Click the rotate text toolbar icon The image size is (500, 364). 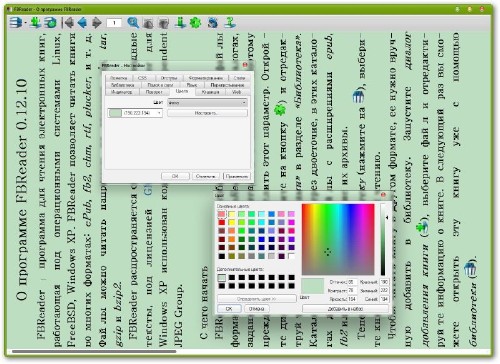pyautogui.click(x=213, y=23)
